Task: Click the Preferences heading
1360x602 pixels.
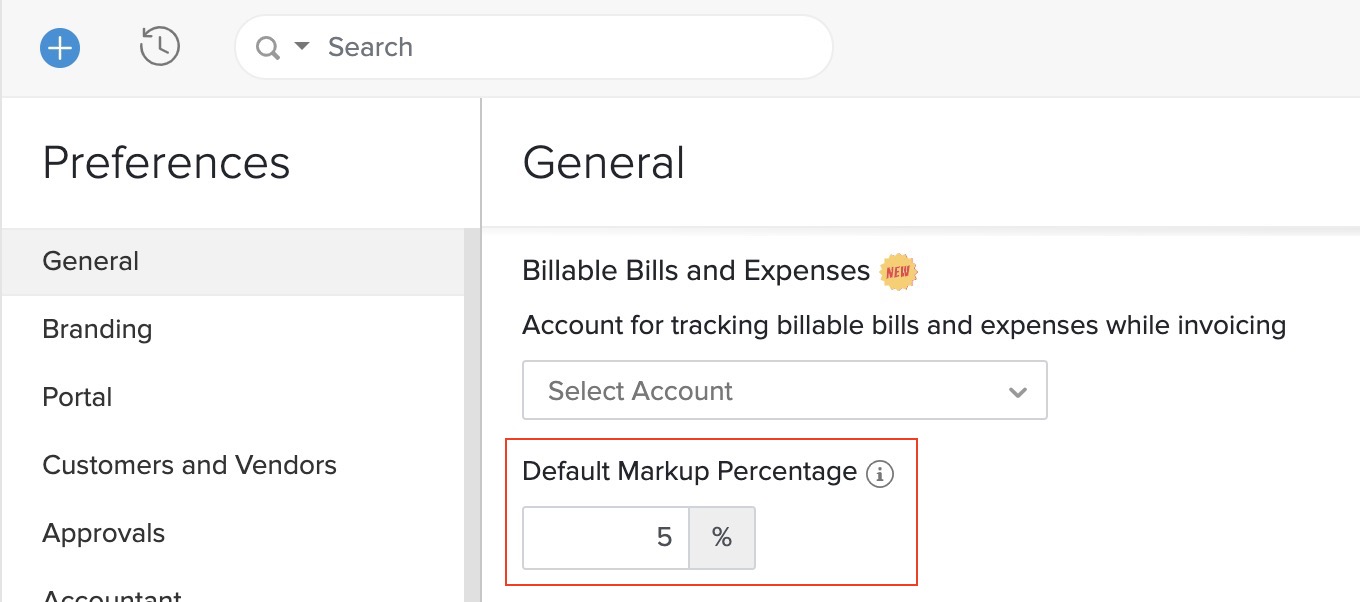Action: (166, 162)
